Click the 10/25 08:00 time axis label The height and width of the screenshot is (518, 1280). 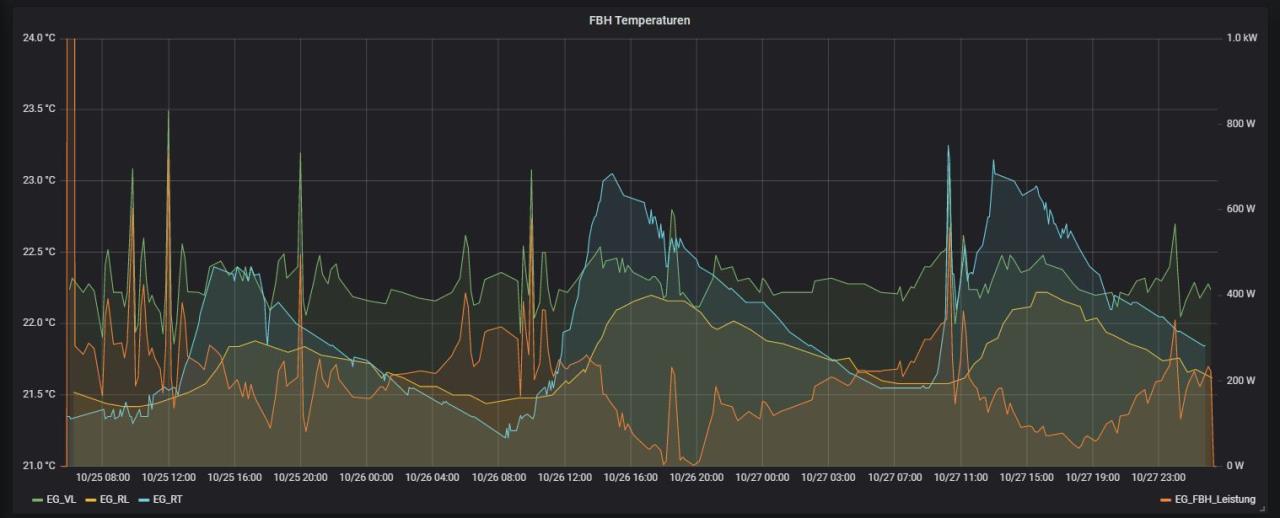103,478
